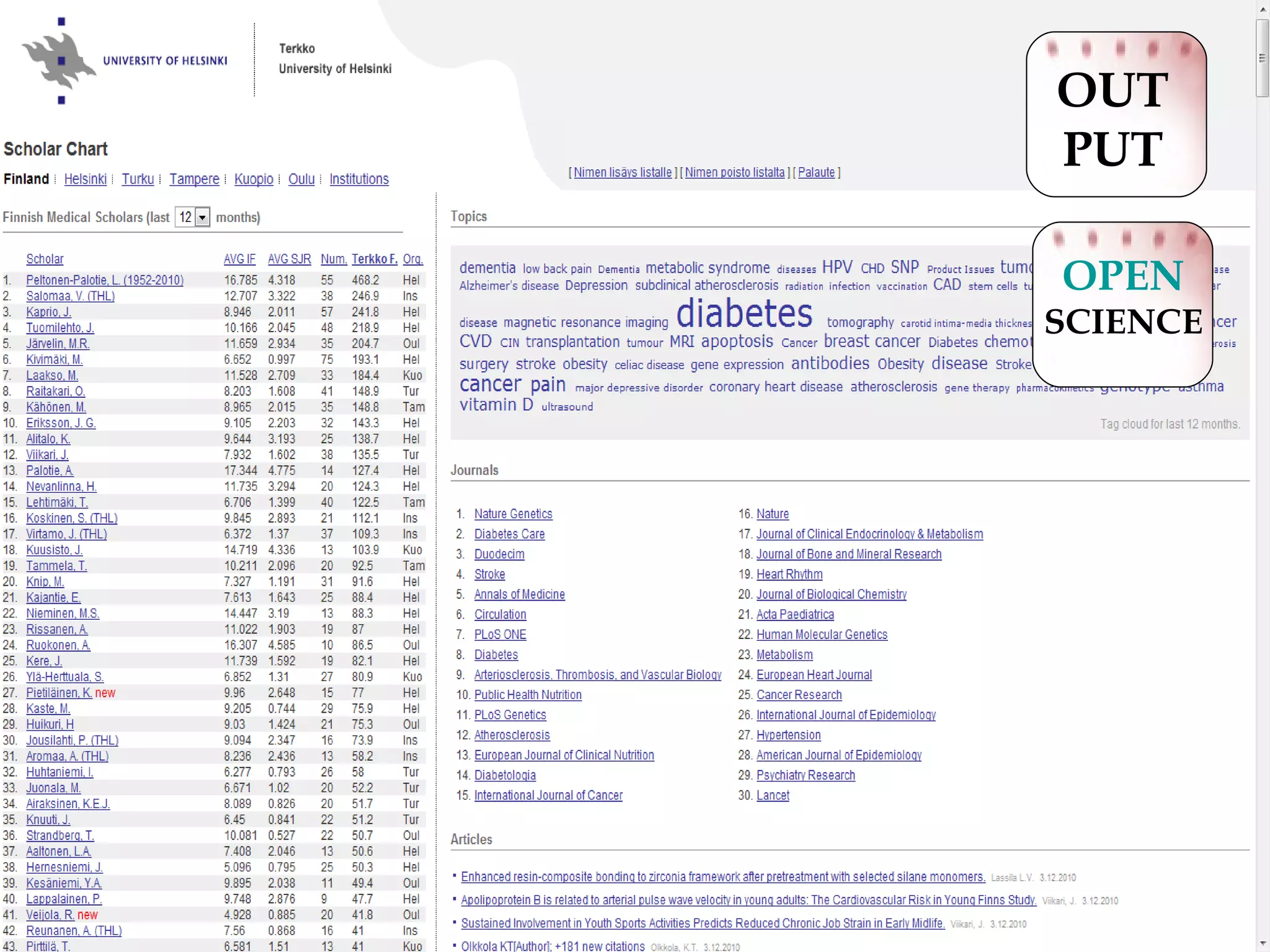Open the Lancet journal link

click(773, 795)
